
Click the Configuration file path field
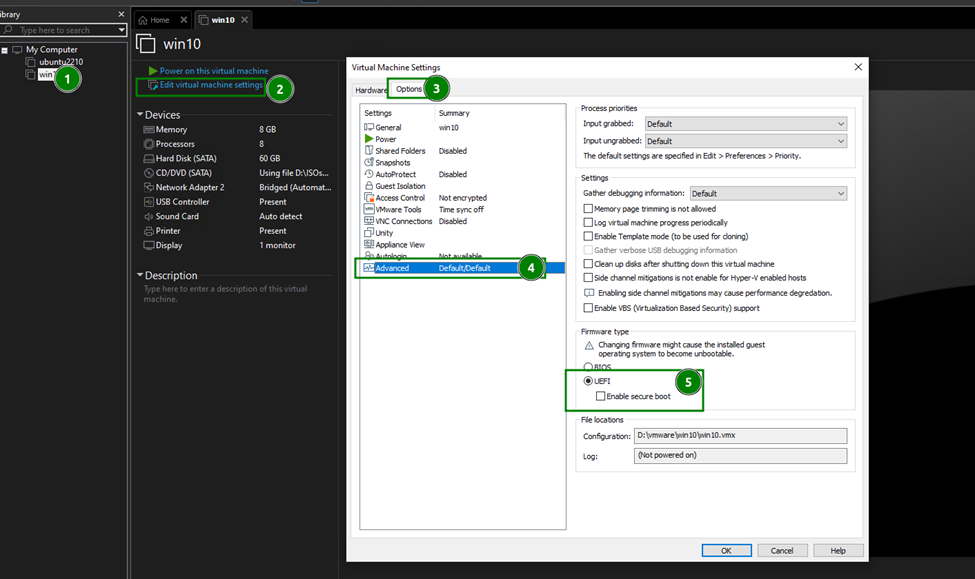740,435
